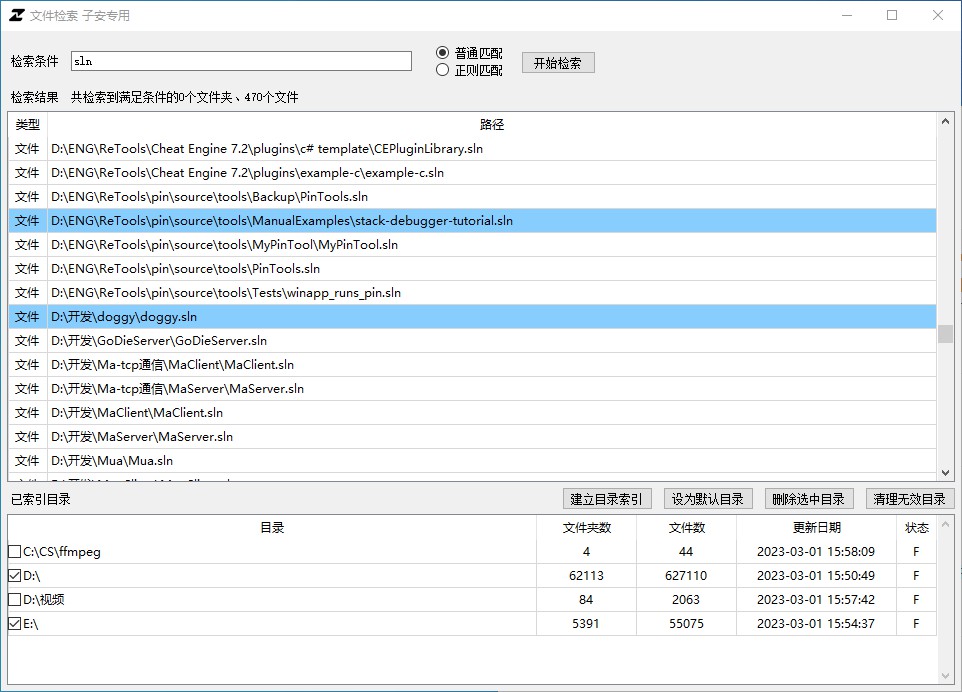
Task: Click the 开始检索 button
Action: pos(558,63)
